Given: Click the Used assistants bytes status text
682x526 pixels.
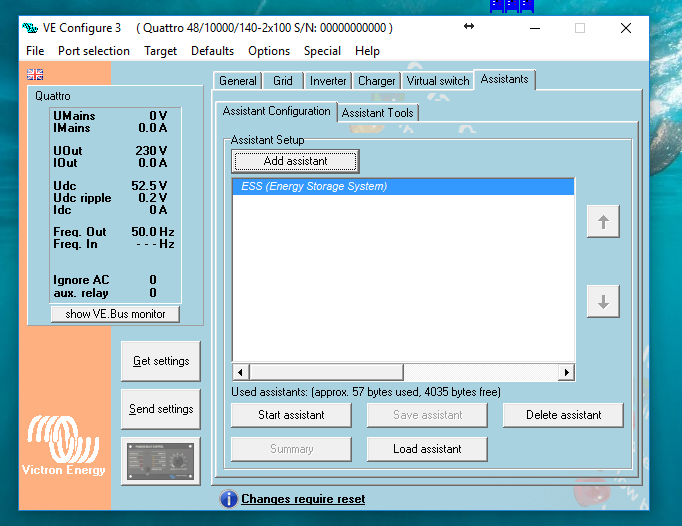Looking at the screenshot, I should click(x=366, y=392).
